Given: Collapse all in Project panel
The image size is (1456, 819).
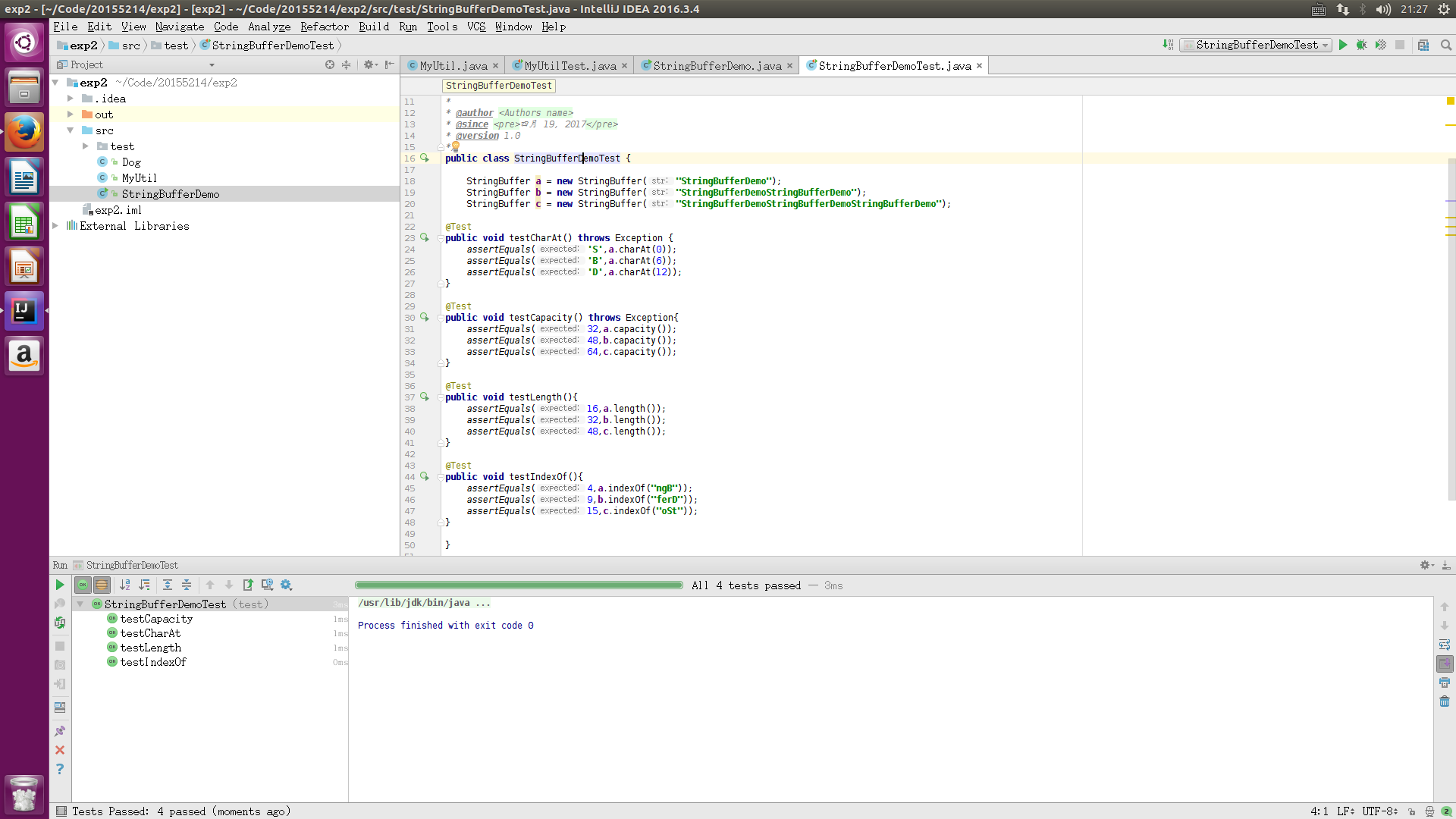Looking at the screenshot, I should [347, 64].
